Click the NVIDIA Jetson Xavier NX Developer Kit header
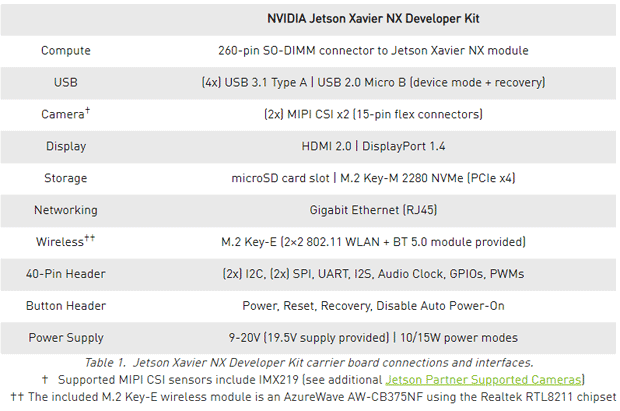Screen dimensions: 620x411 (x=373, y=19)
